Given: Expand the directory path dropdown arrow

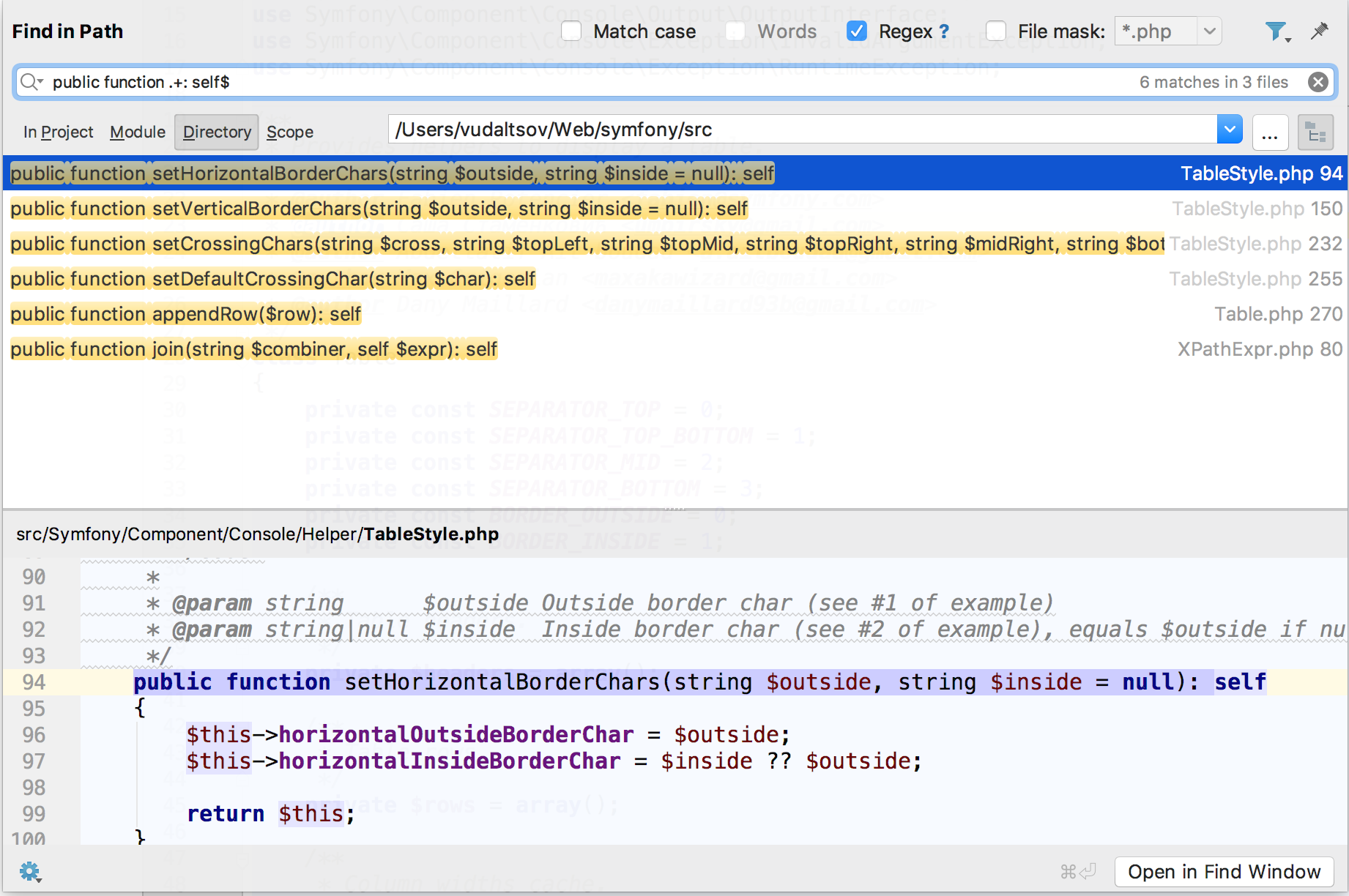Looking at the screenshot, I should click(1230, 130).
